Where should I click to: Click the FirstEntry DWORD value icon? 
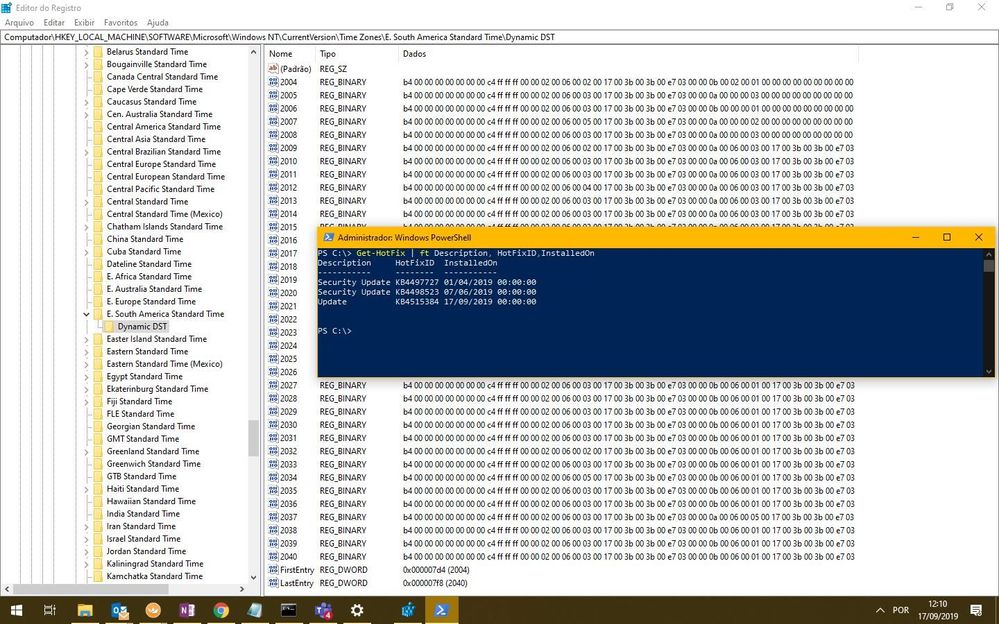coord(273,570)
